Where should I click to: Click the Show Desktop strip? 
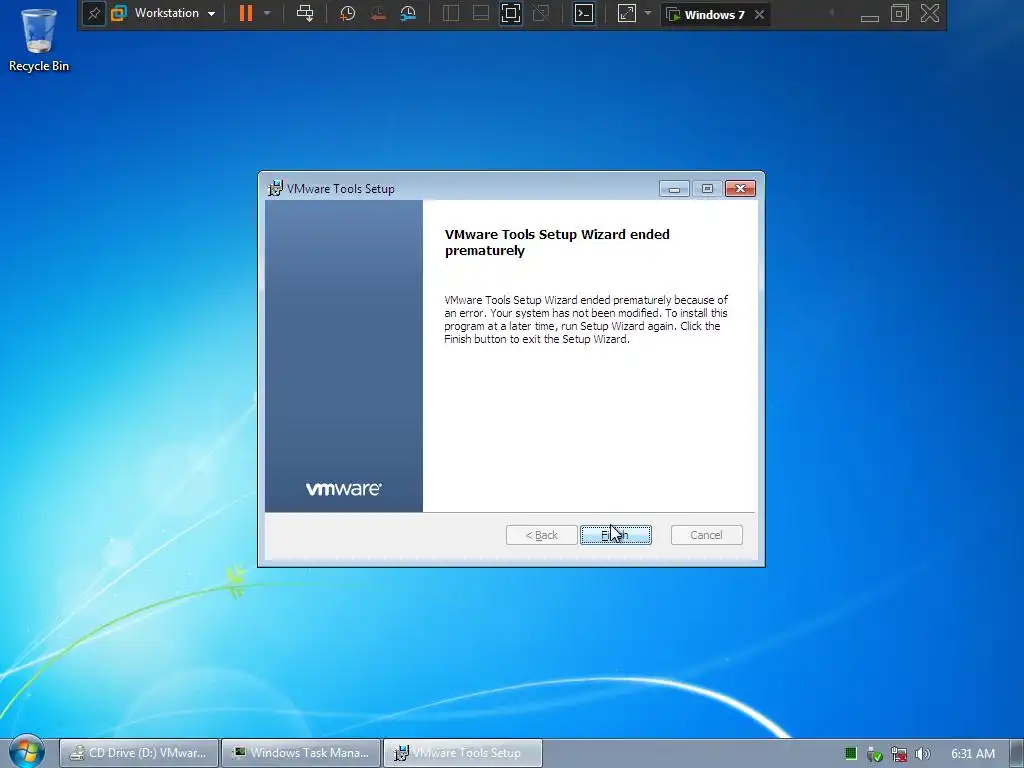click(x=1017, y=754)
